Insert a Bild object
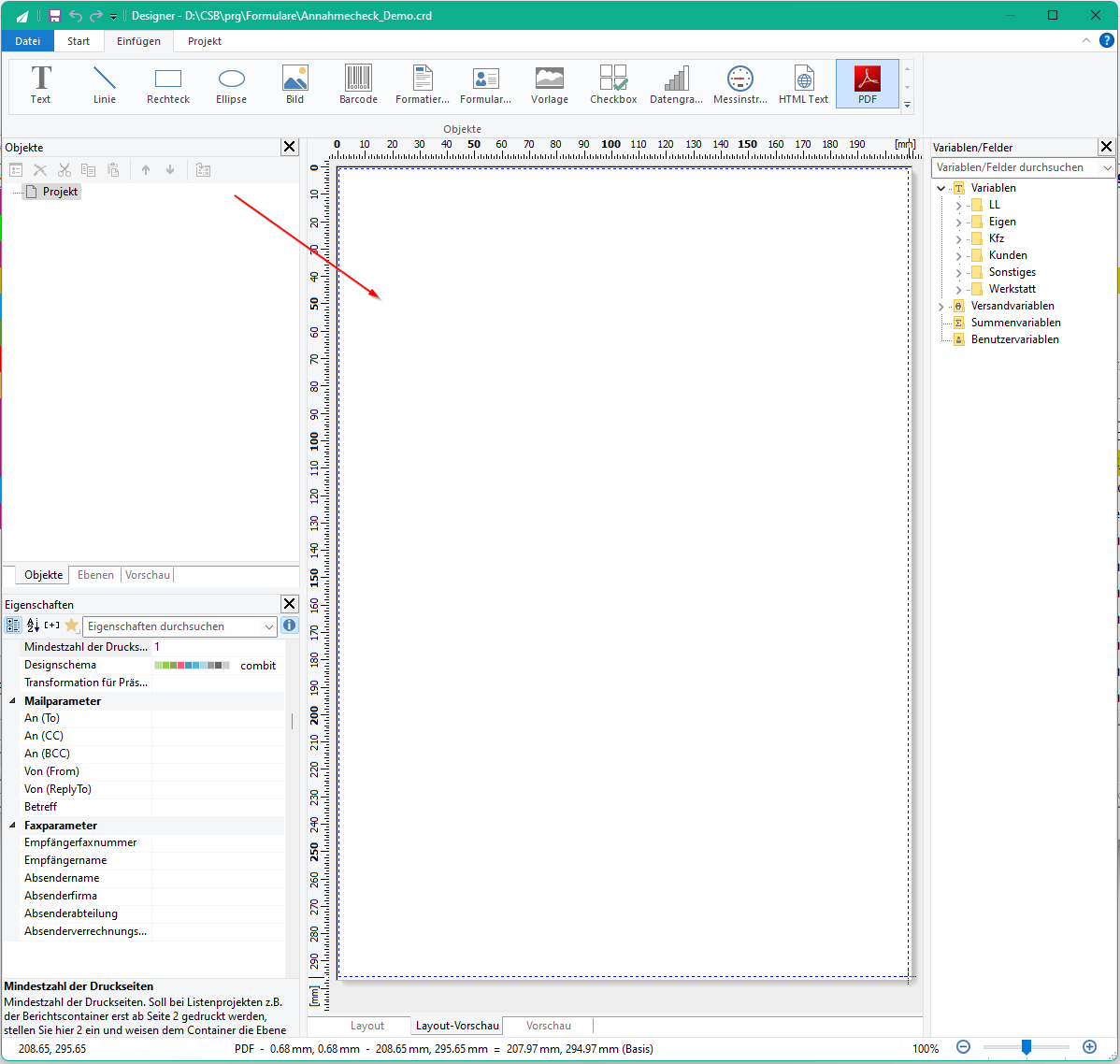Image resolution: width=1120 pixels, height=1064 pixels. click(x=295, y=84)
